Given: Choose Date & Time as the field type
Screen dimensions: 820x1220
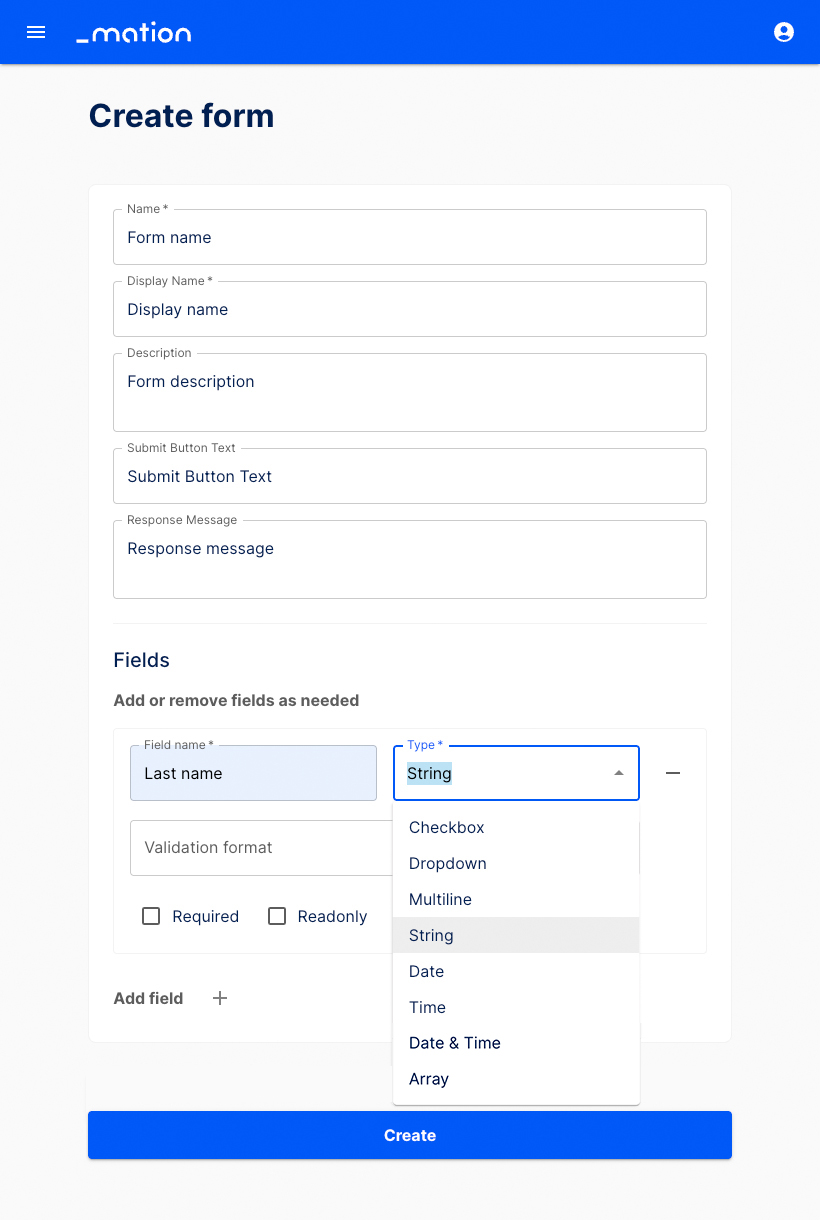Looking at the screenshot, I should click(x=454, y=1043).
